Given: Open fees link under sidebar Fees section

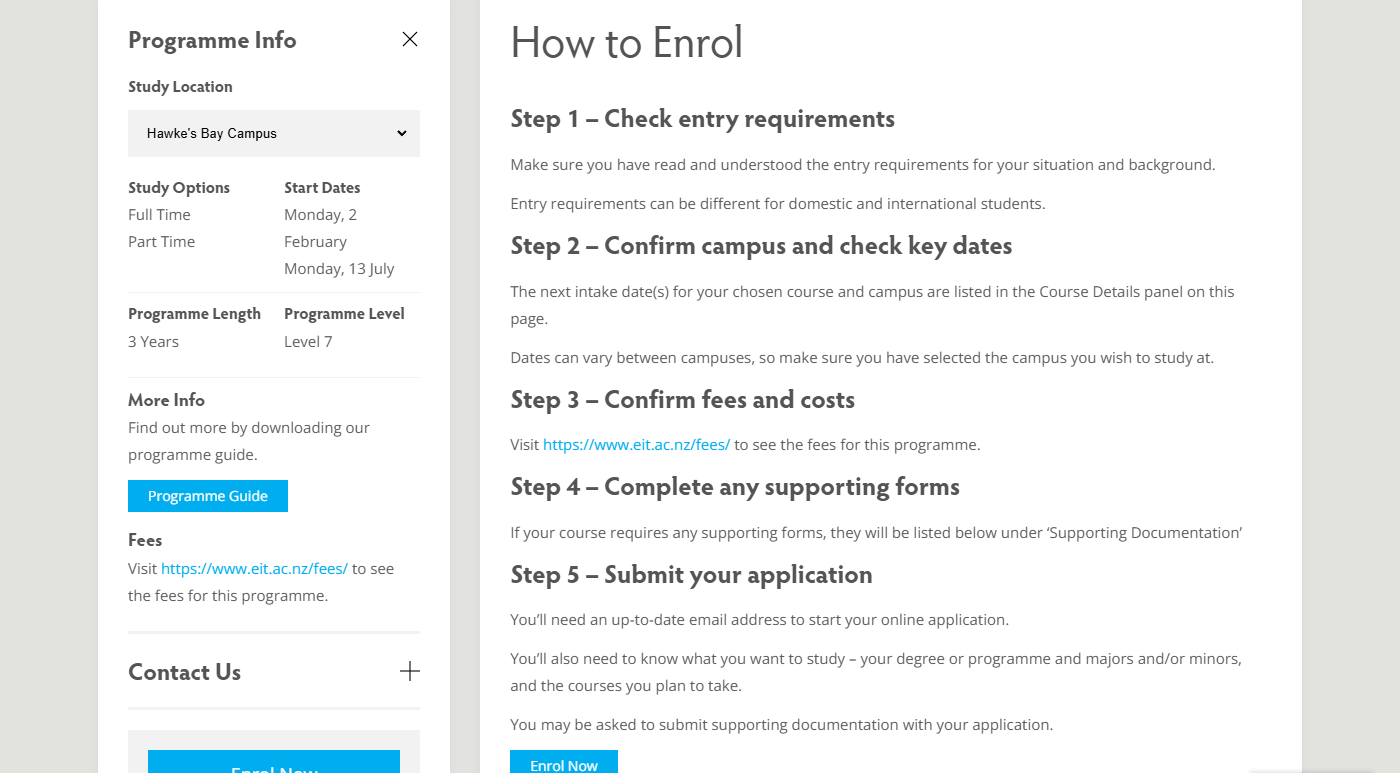Looking at the screenshot, I should 254,569.
